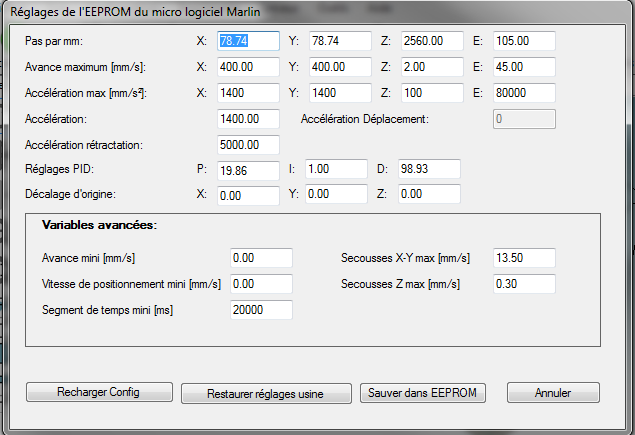
Task: Click Décalage d'origine Y field
Action: 336,194
